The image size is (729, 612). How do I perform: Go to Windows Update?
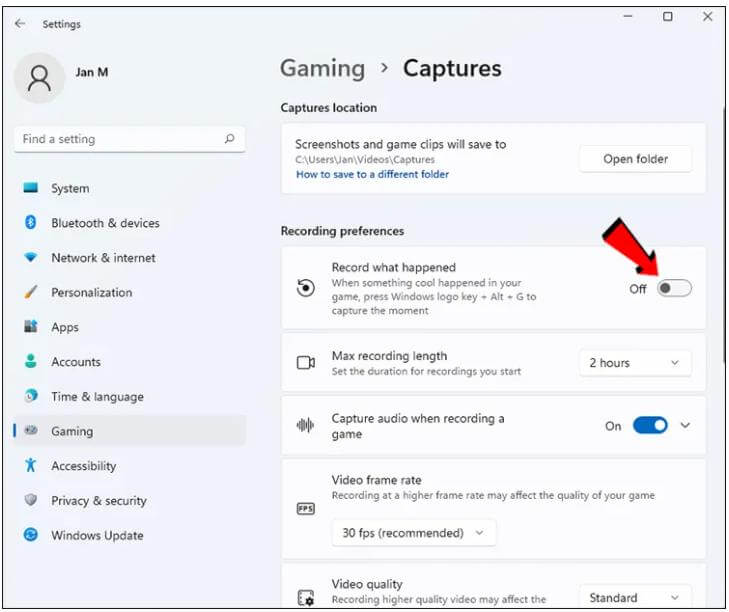click(129, 535)
